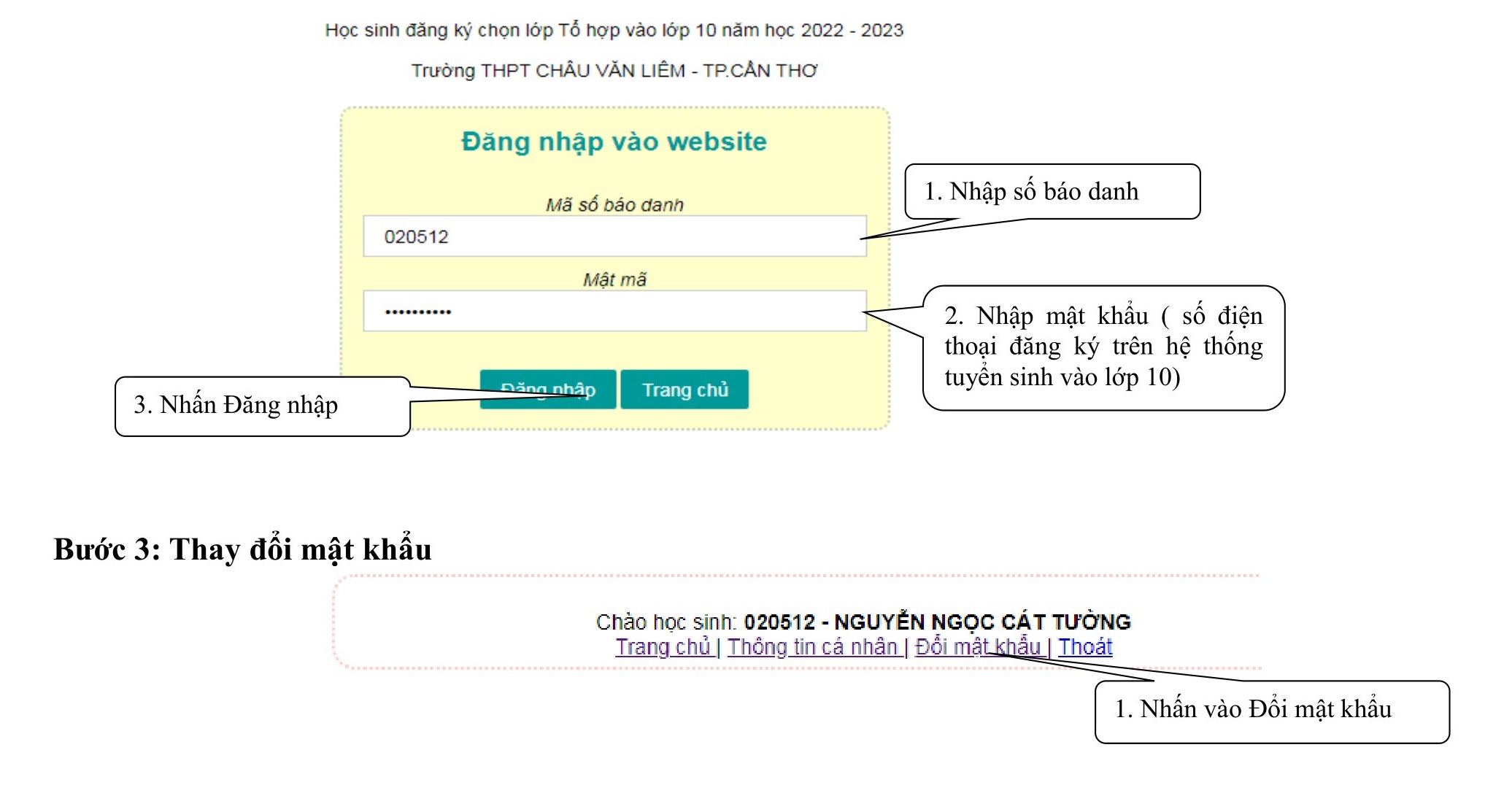Select the 'Nhấn vào Đổi mật khẩu' callout
1504x812 pixels.
(x=1271, y=711)
